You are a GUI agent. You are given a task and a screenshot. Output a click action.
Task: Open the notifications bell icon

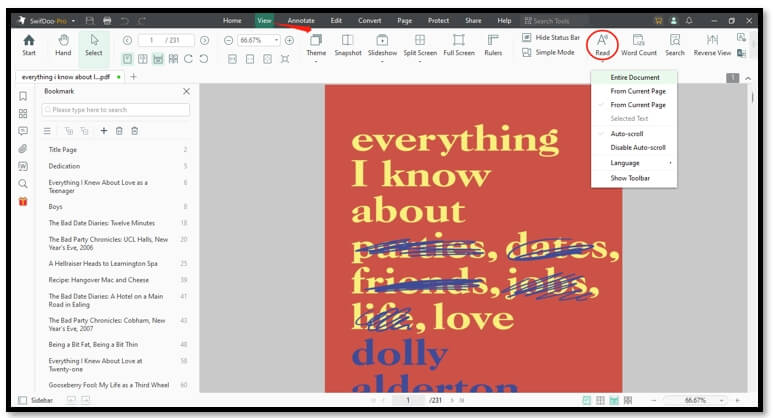click(689, 21)
